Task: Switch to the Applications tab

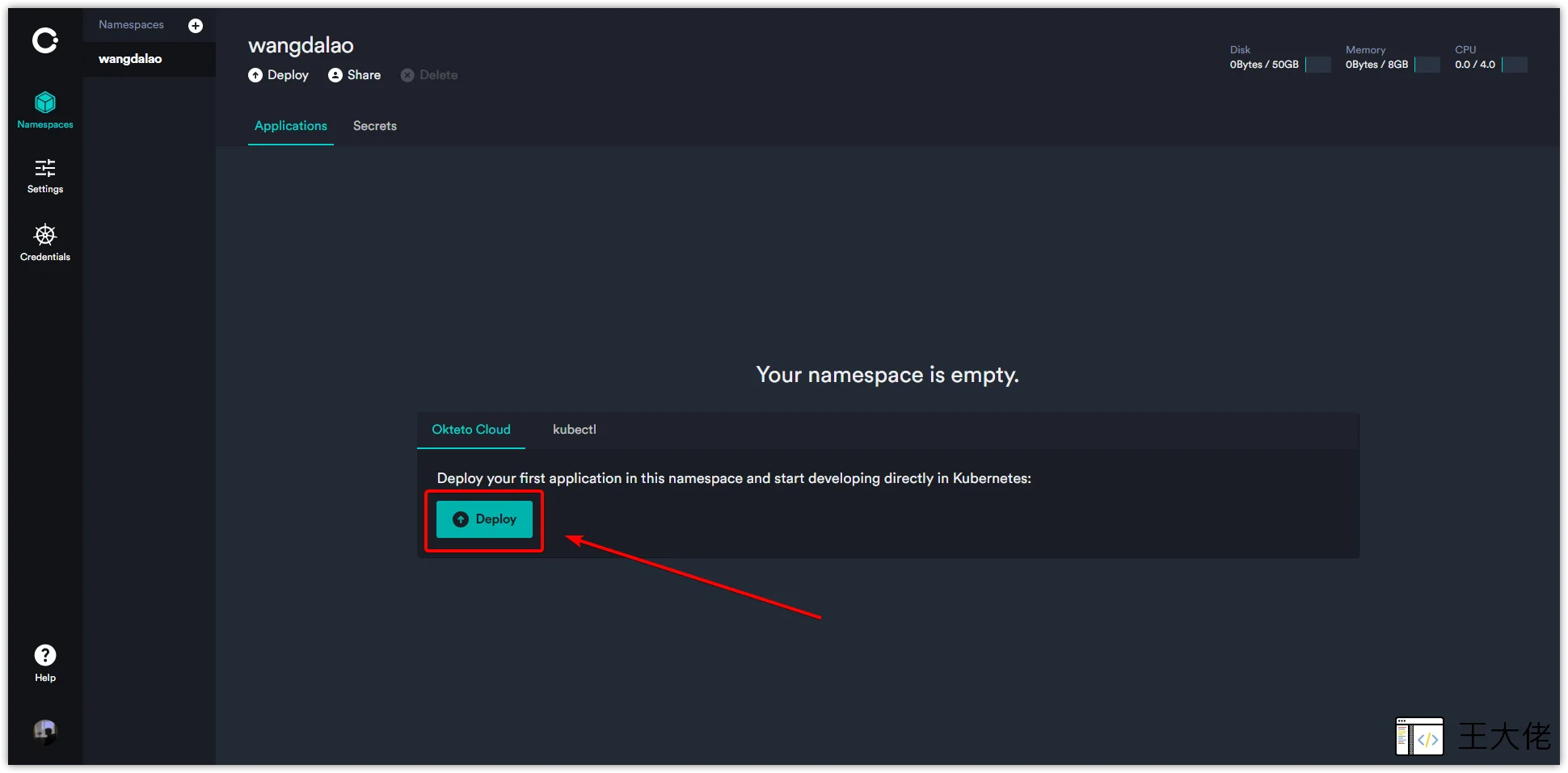Action: point(291,126)
